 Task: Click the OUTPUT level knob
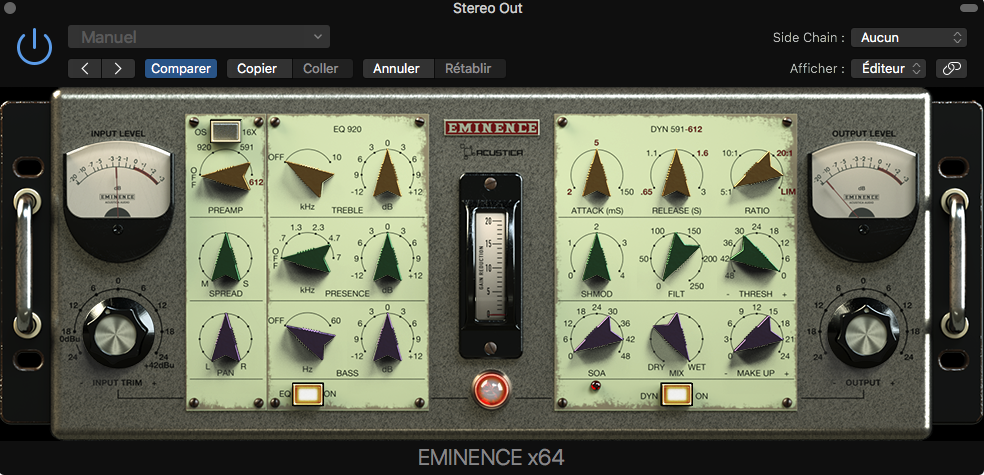pyautogui.click(x=864, y=333)
